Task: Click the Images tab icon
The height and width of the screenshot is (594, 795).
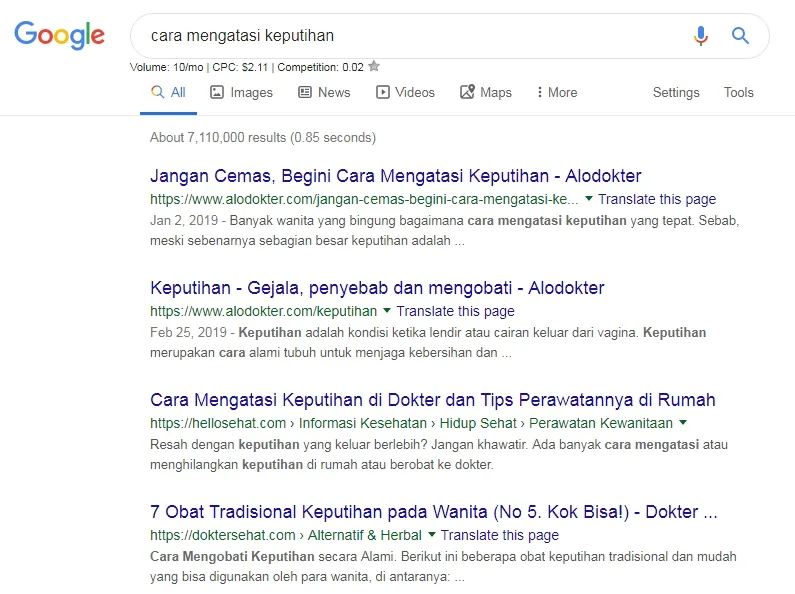Action: tap(217, 92)
